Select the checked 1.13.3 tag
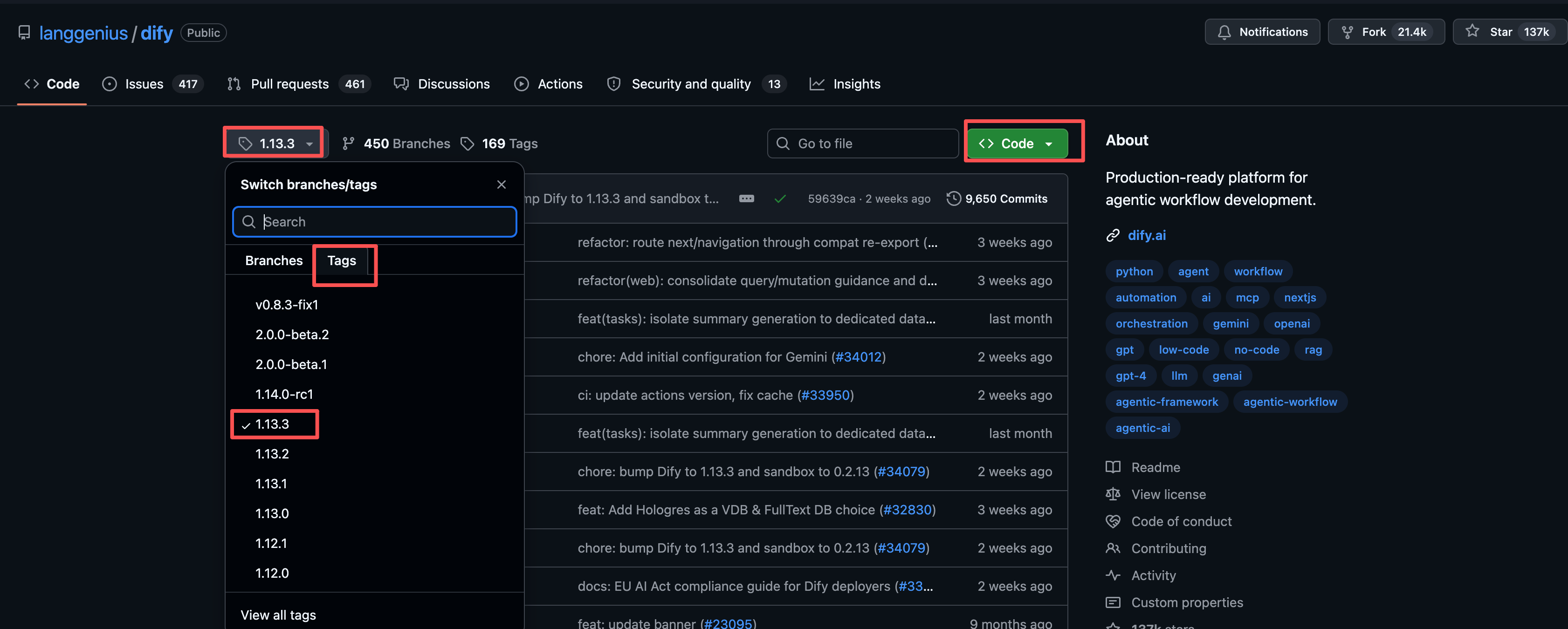1568x629 pixels. pyautogui.click(x=272, y=424)
